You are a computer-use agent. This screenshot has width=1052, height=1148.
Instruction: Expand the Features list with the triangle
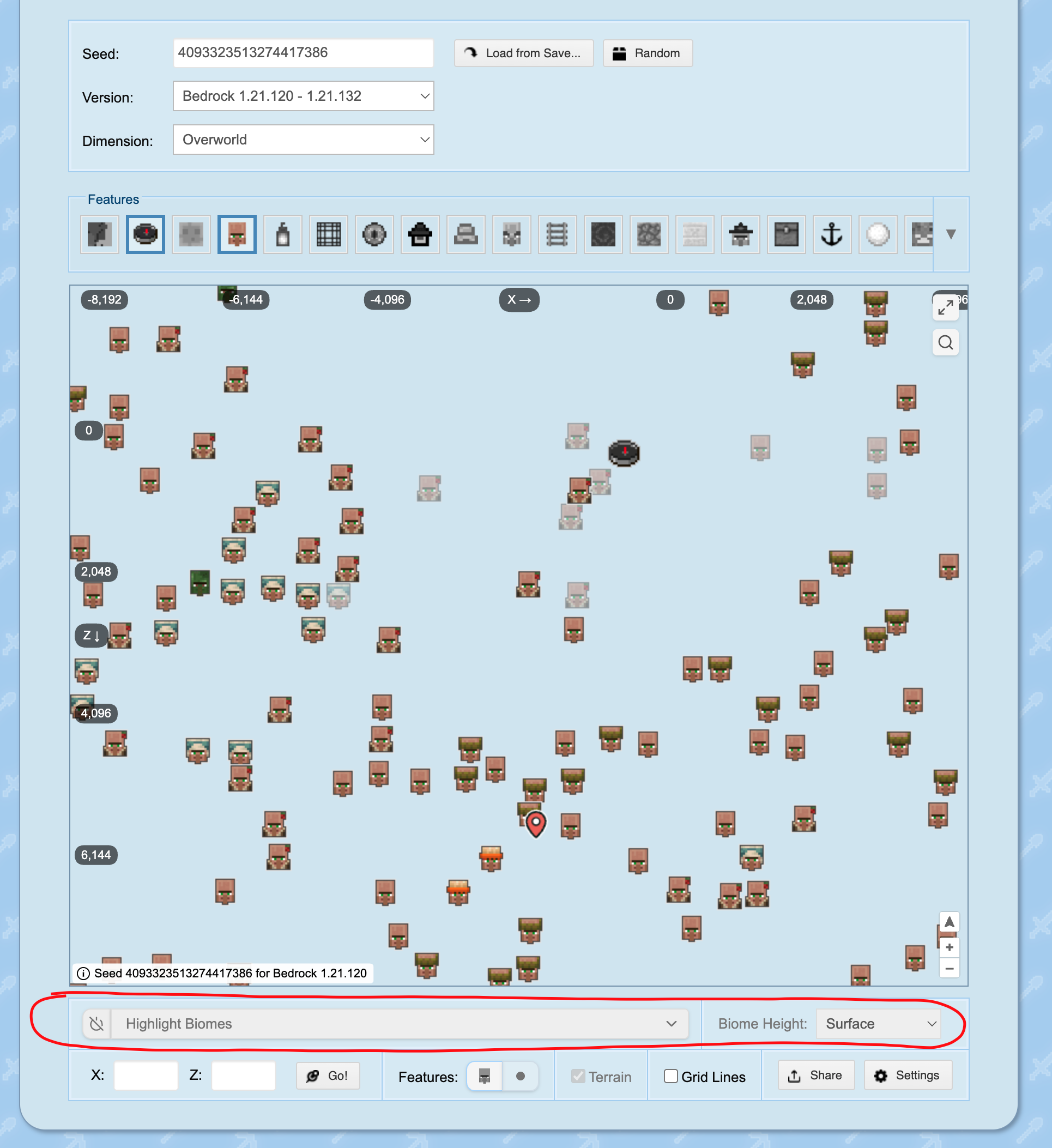click(951, 234)
